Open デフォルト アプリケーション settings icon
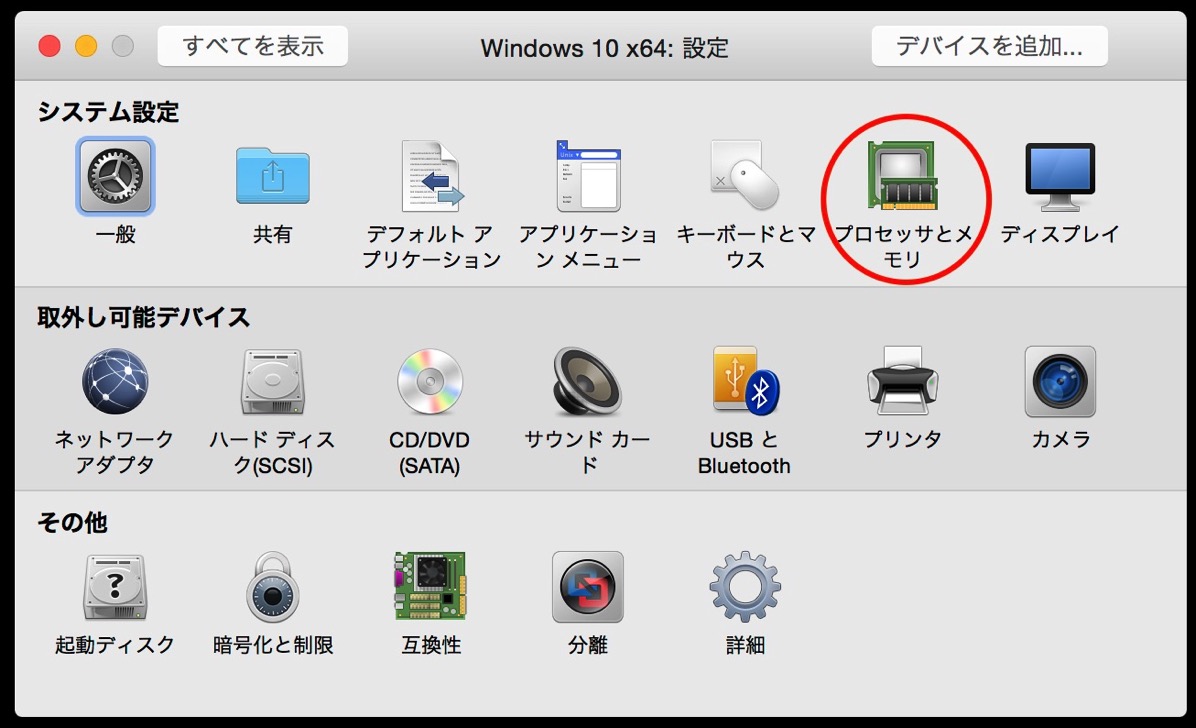 431,176
